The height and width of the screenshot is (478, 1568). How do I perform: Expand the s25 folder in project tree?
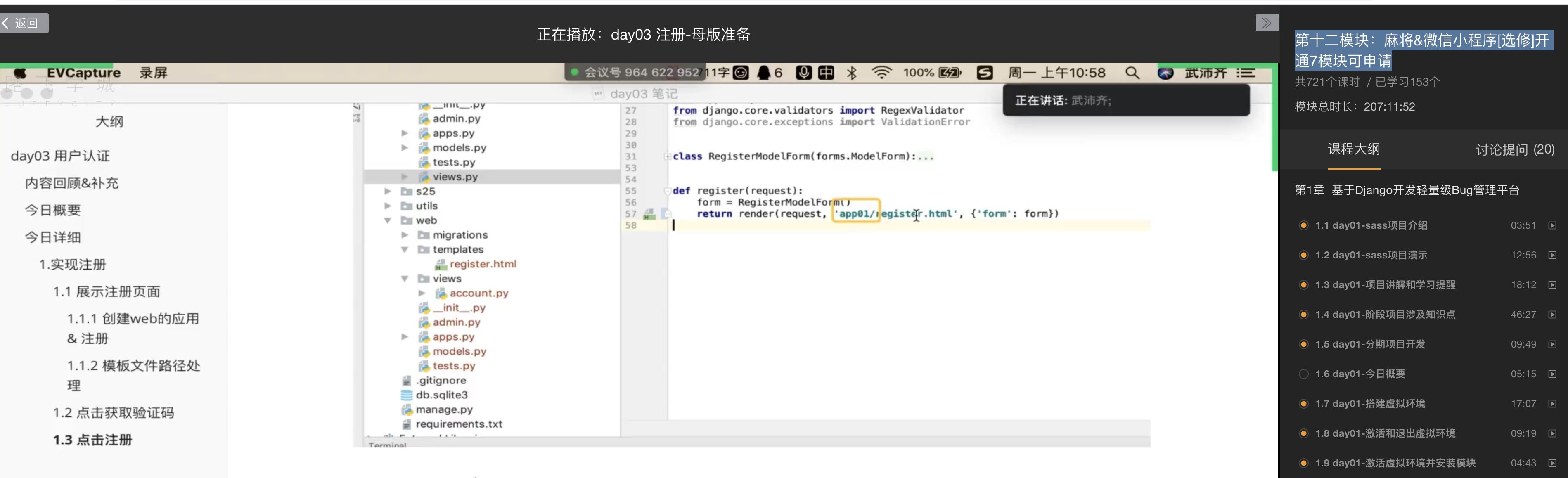click(x=388, y=191)
